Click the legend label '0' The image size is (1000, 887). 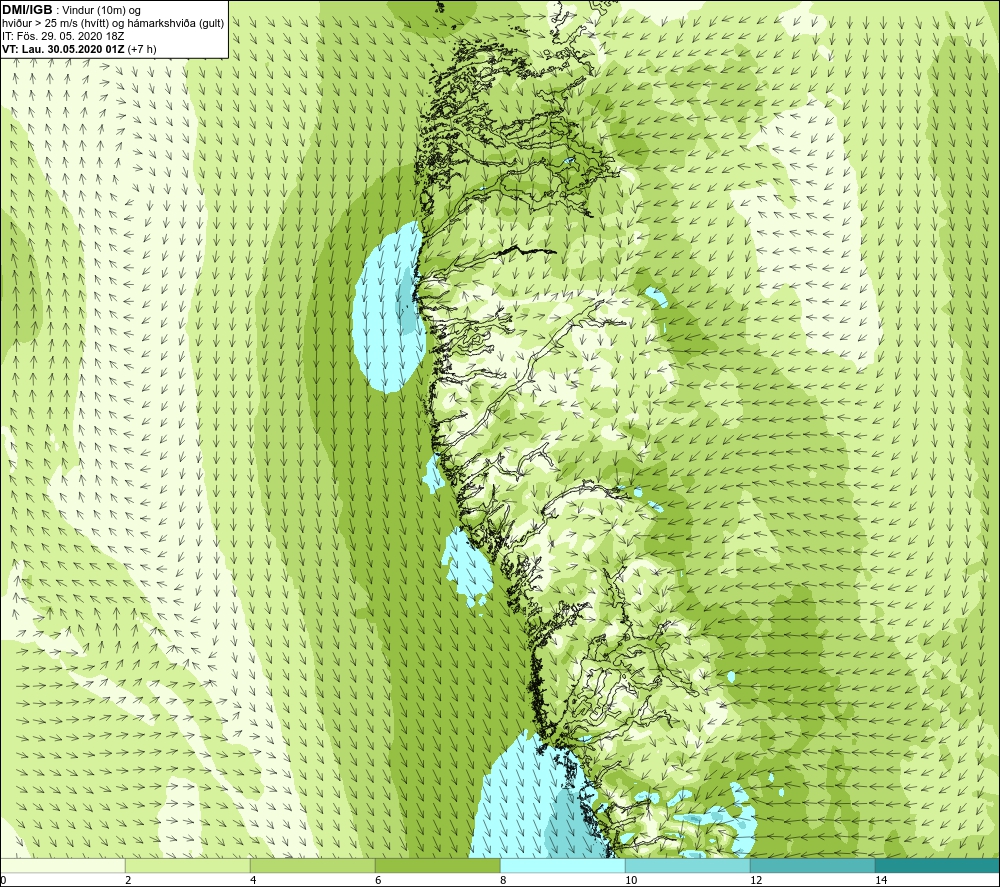coord(3,880)
